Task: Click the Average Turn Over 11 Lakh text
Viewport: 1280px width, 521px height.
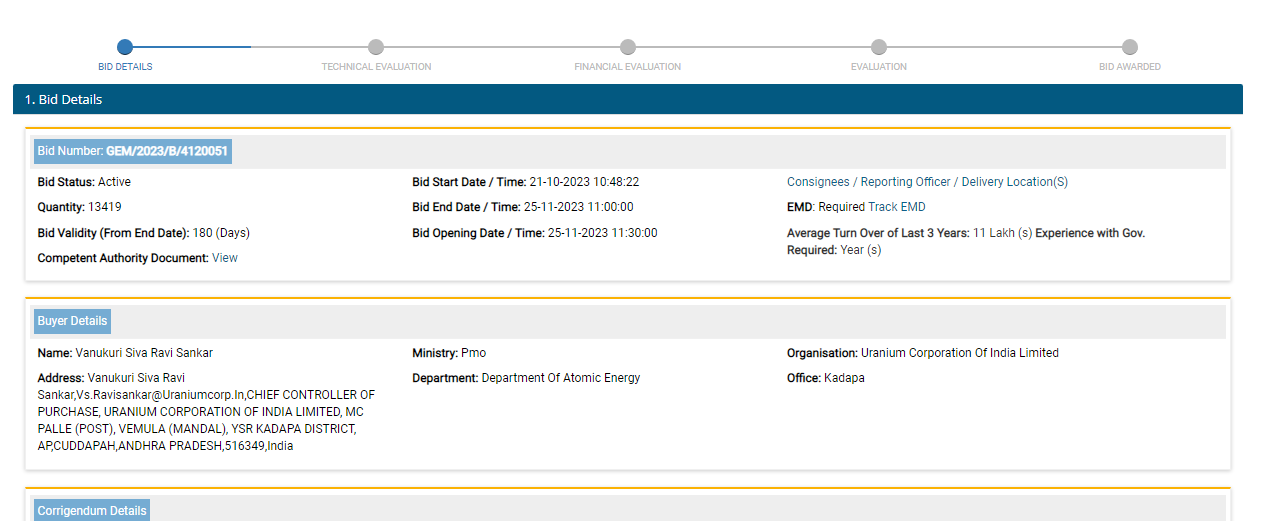Action: tap(909, 233)
